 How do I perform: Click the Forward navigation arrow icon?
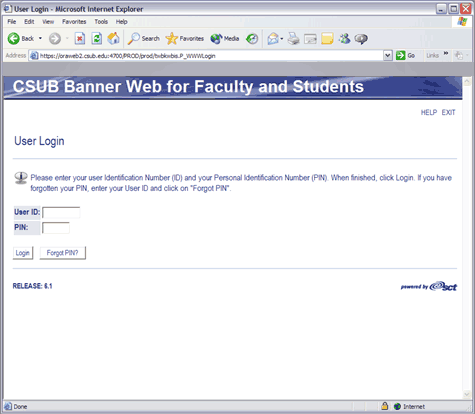coord(55,39)
